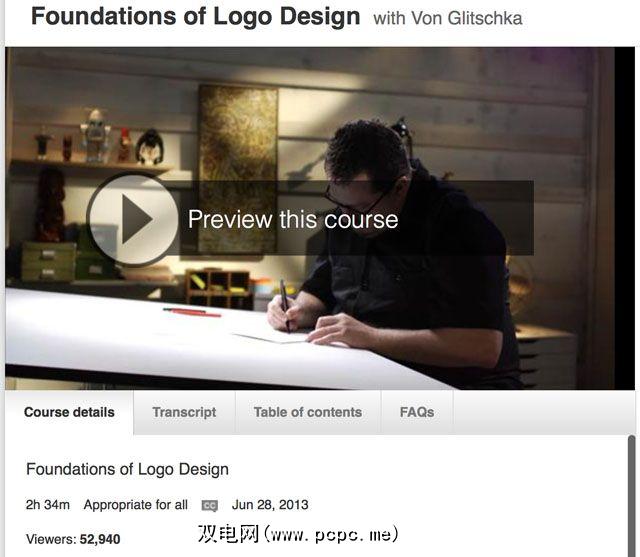Click the black bar at video's right edge
640x557 pixels.
(625, 218)
